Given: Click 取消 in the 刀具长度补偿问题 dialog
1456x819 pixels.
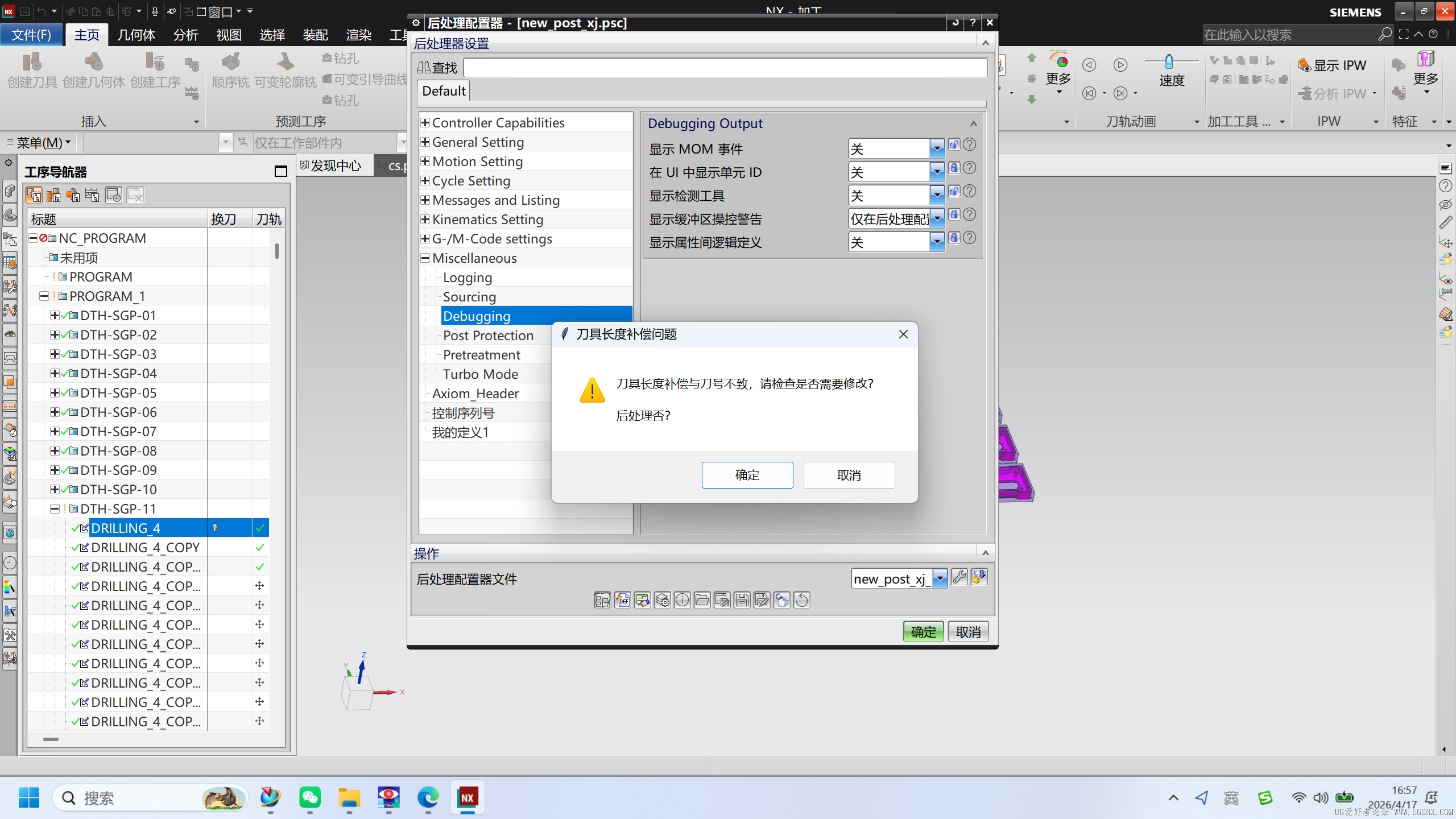Looking at the screenshot, I should [x=849, y=475].
